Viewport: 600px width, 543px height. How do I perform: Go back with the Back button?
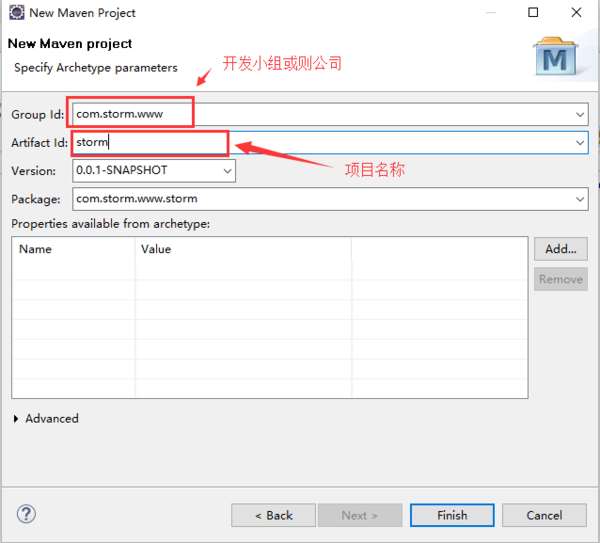[273, 515]
